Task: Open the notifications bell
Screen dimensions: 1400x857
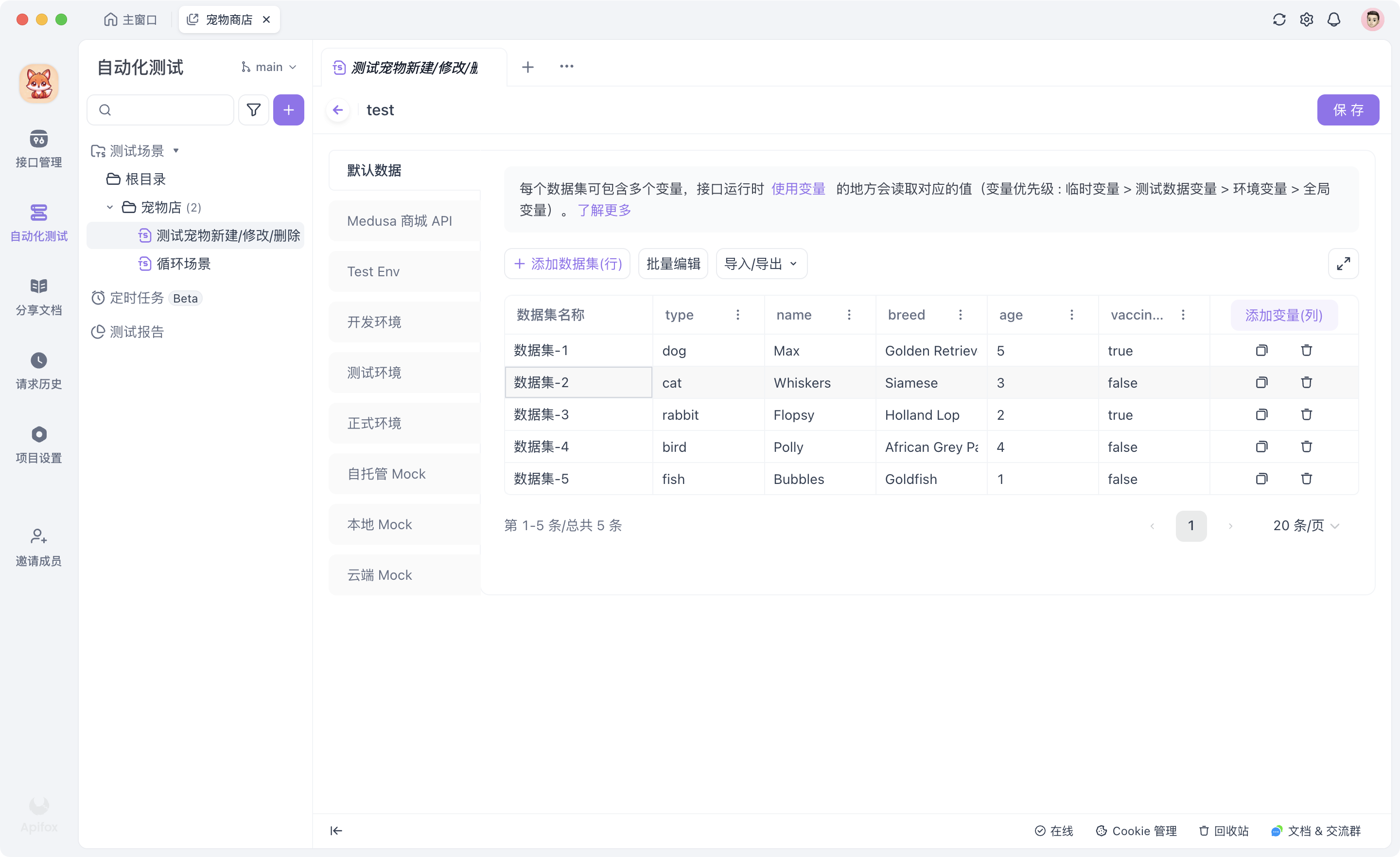Action: pos(1334,19)
